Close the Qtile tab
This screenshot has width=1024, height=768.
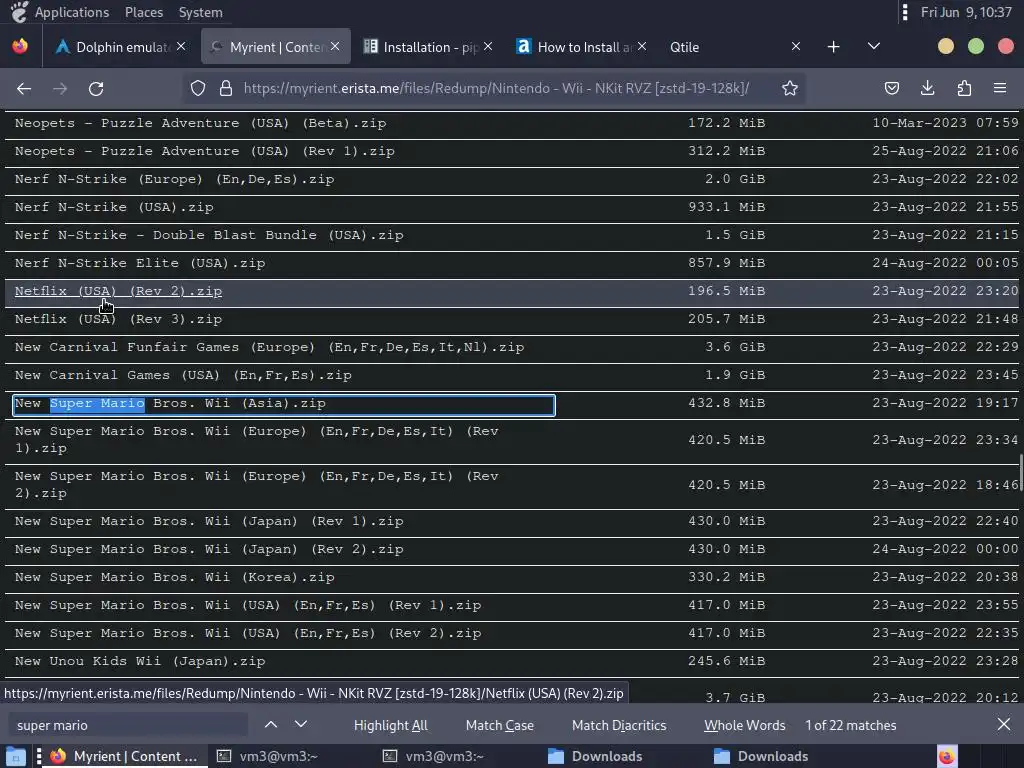795,46
